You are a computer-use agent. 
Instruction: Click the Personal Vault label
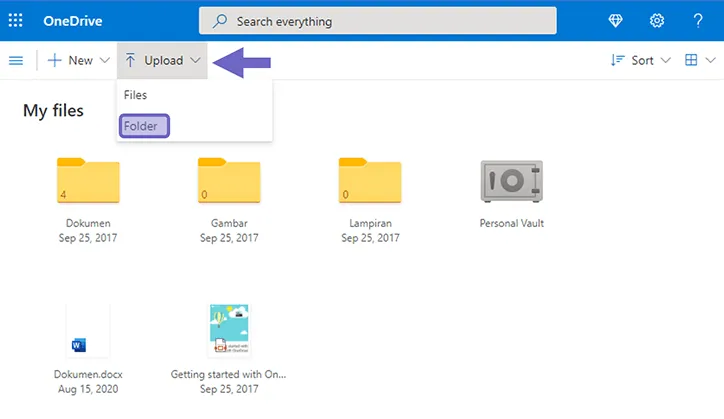[x=512, y=223]
